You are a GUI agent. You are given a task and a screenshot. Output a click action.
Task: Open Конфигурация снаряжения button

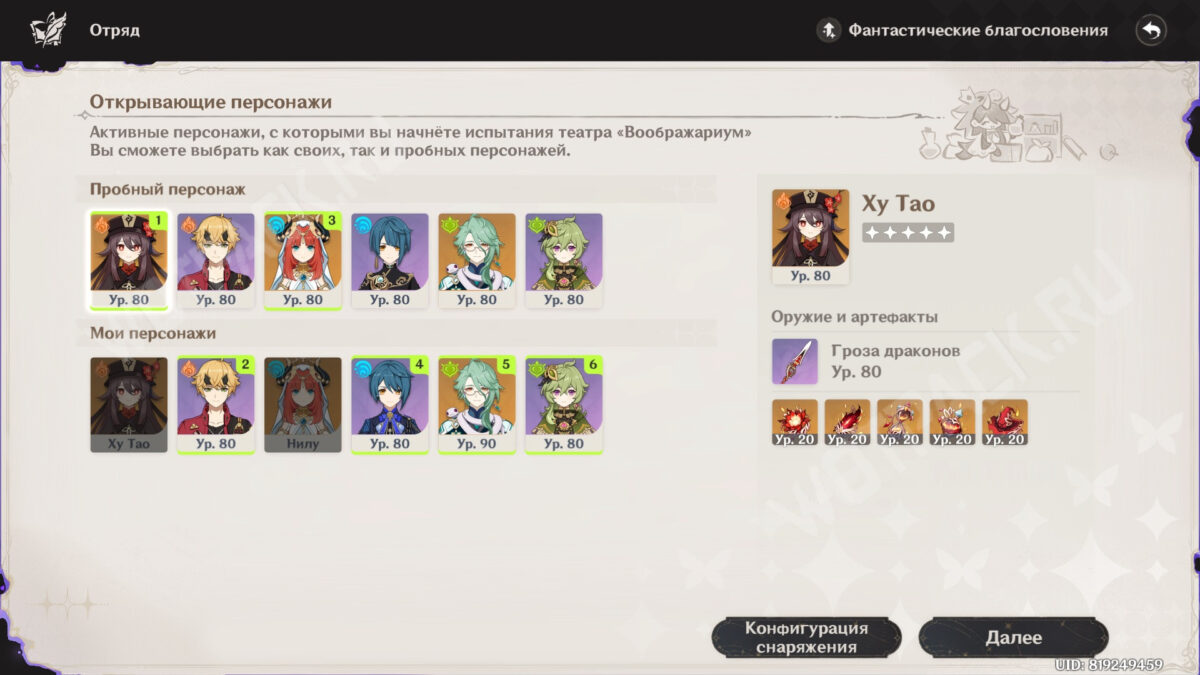coord(806,638)
